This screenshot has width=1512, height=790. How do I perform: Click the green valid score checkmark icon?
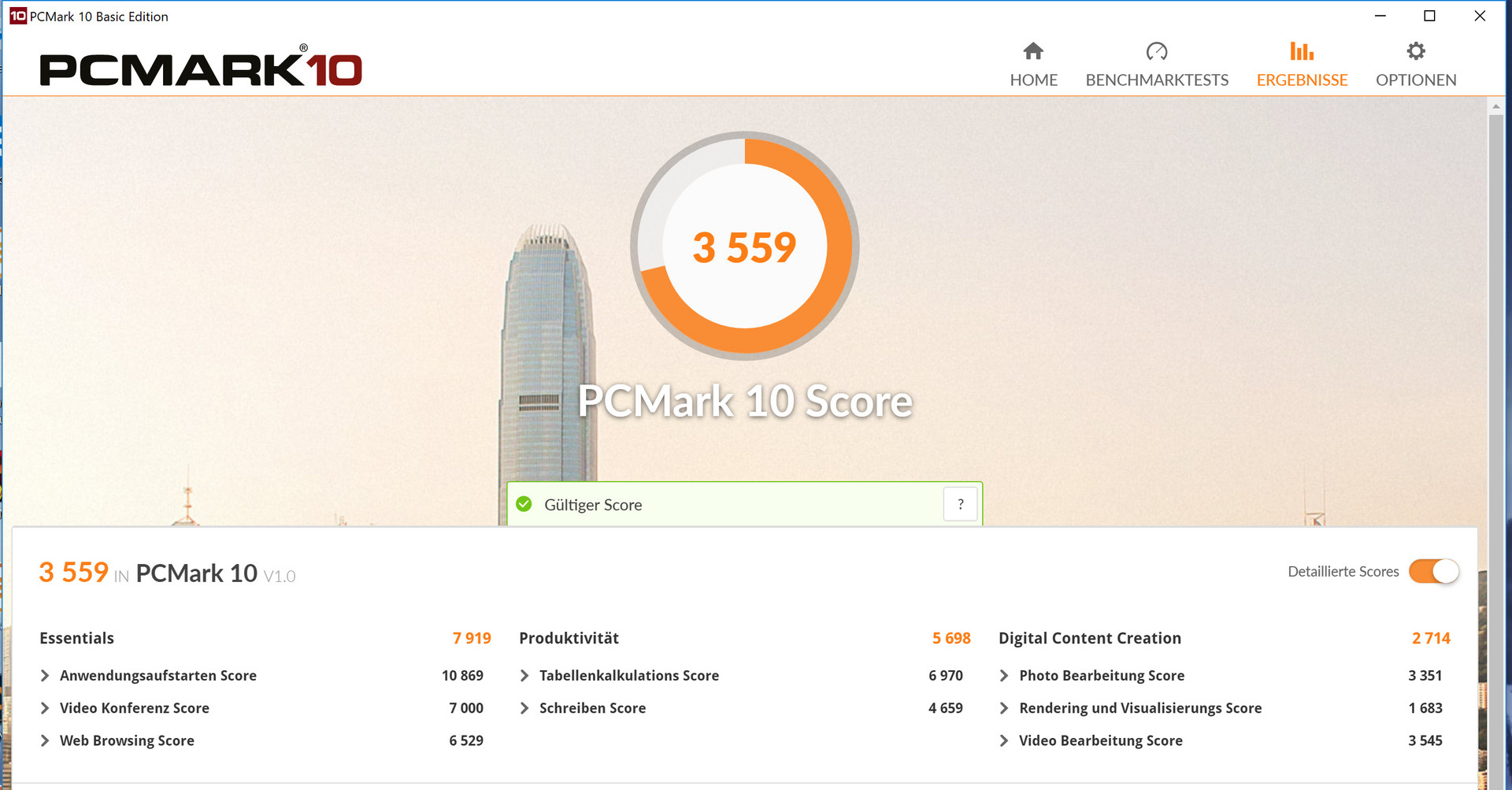pos(524,504)
